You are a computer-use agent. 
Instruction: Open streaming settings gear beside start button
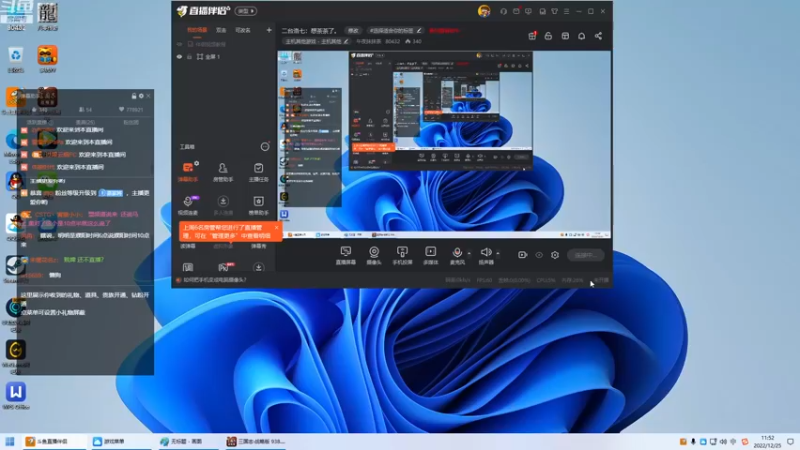point(555,255)
